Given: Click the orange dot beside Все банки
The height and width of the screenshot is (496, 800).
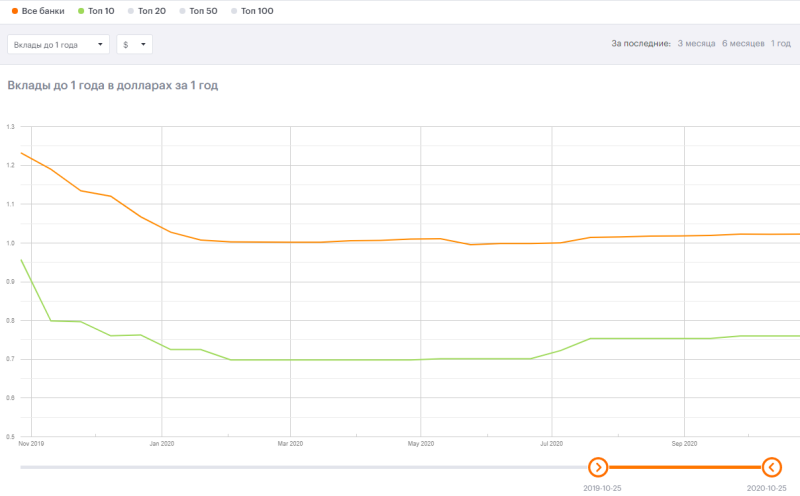Looking at the screenshot, I should [15, 11].
